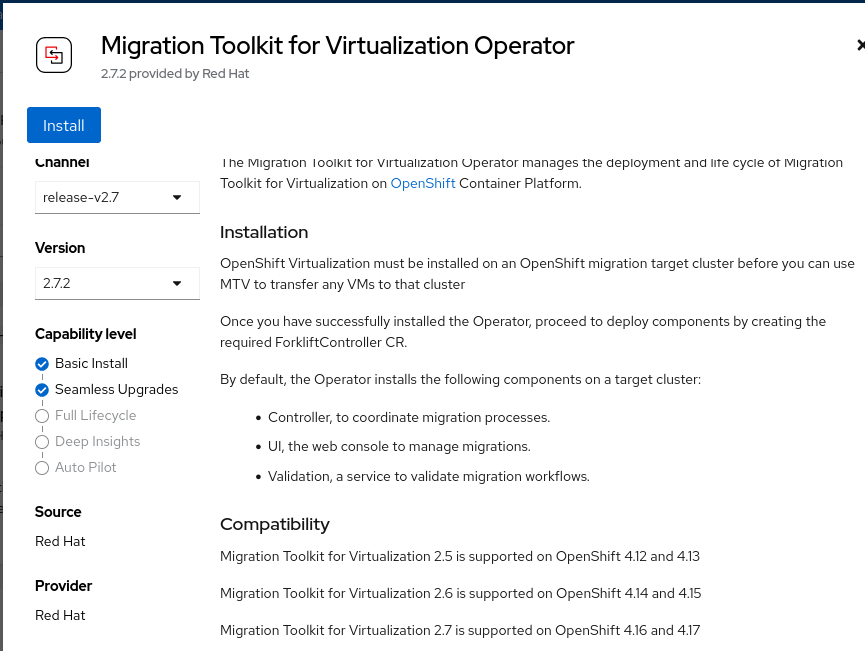Click the Full Lifecycle level circle
The width and height of the screenshot is (865, 651).
42,416
